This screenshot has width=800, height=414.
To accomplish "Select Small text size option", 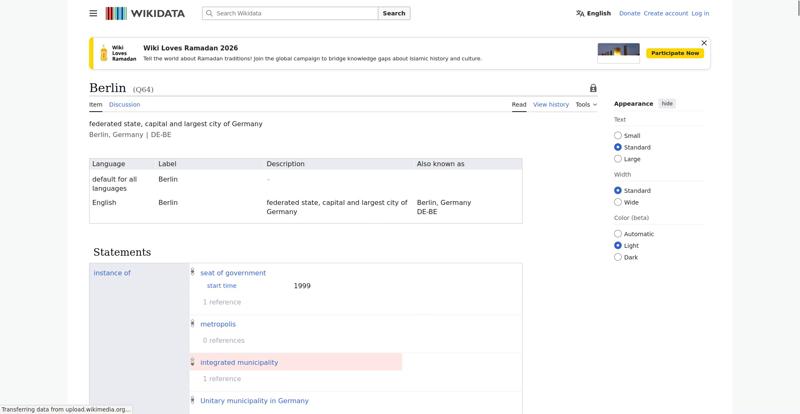I will click(x=618, y=136).
